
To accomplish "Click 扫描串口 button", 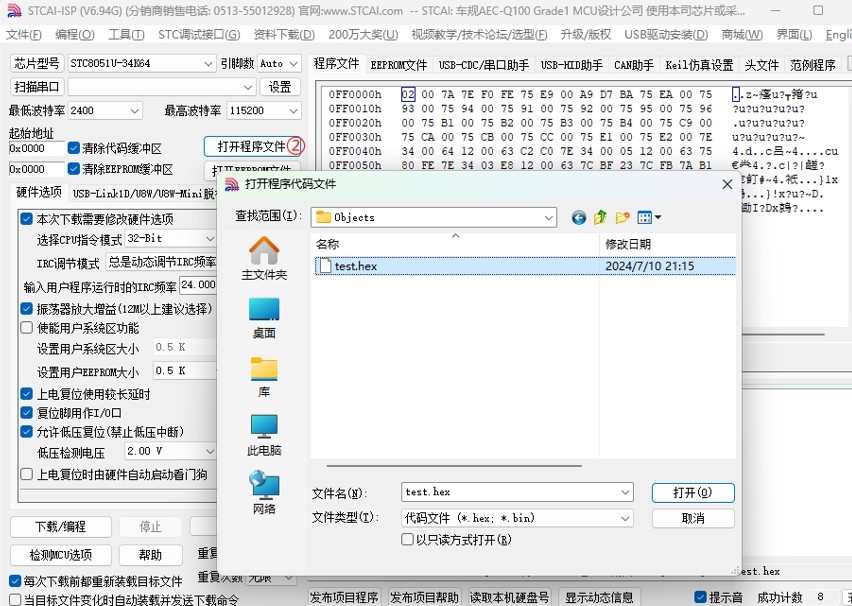I will pos(37,86).
